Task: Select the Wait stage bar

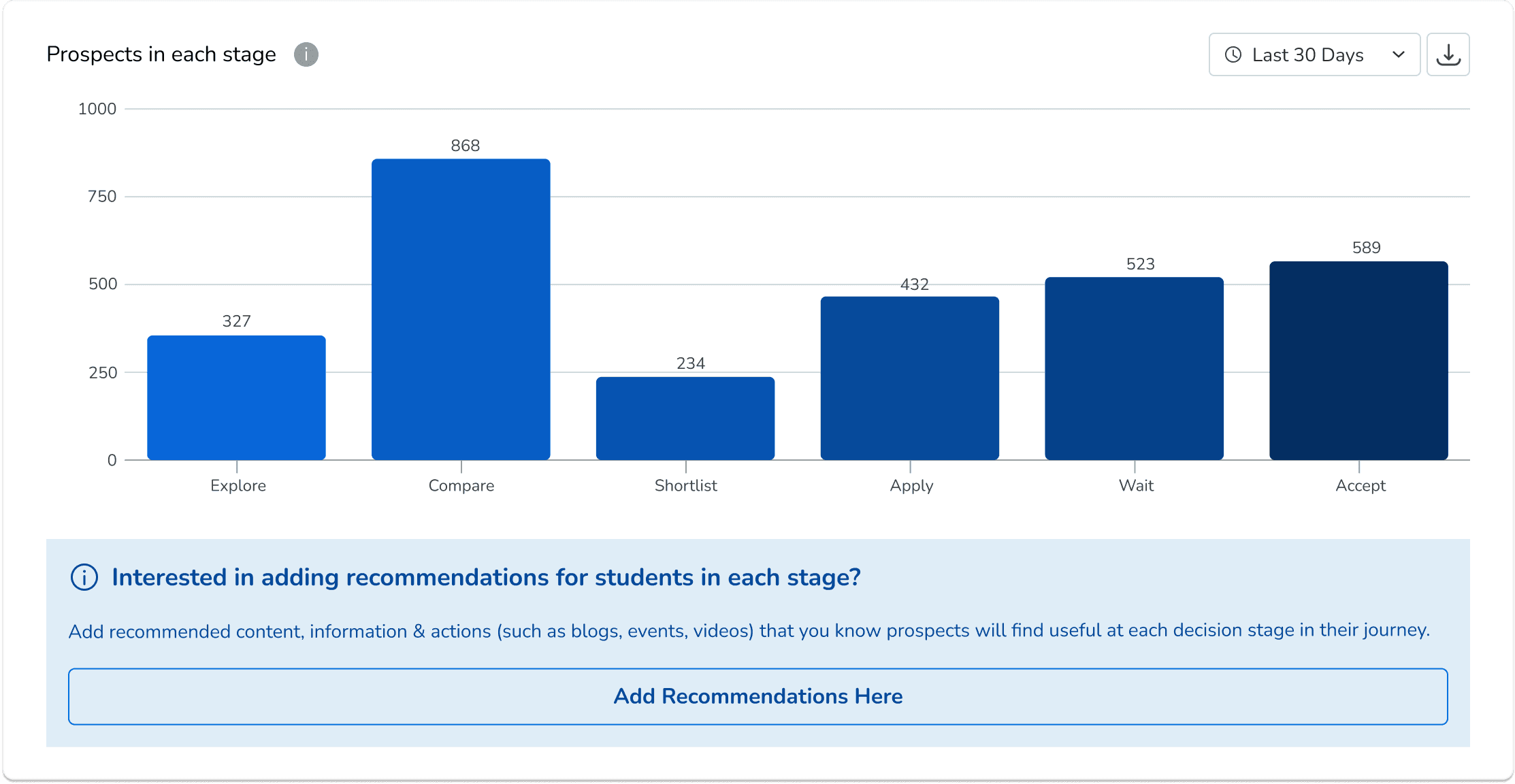Action: (1135, 369)
